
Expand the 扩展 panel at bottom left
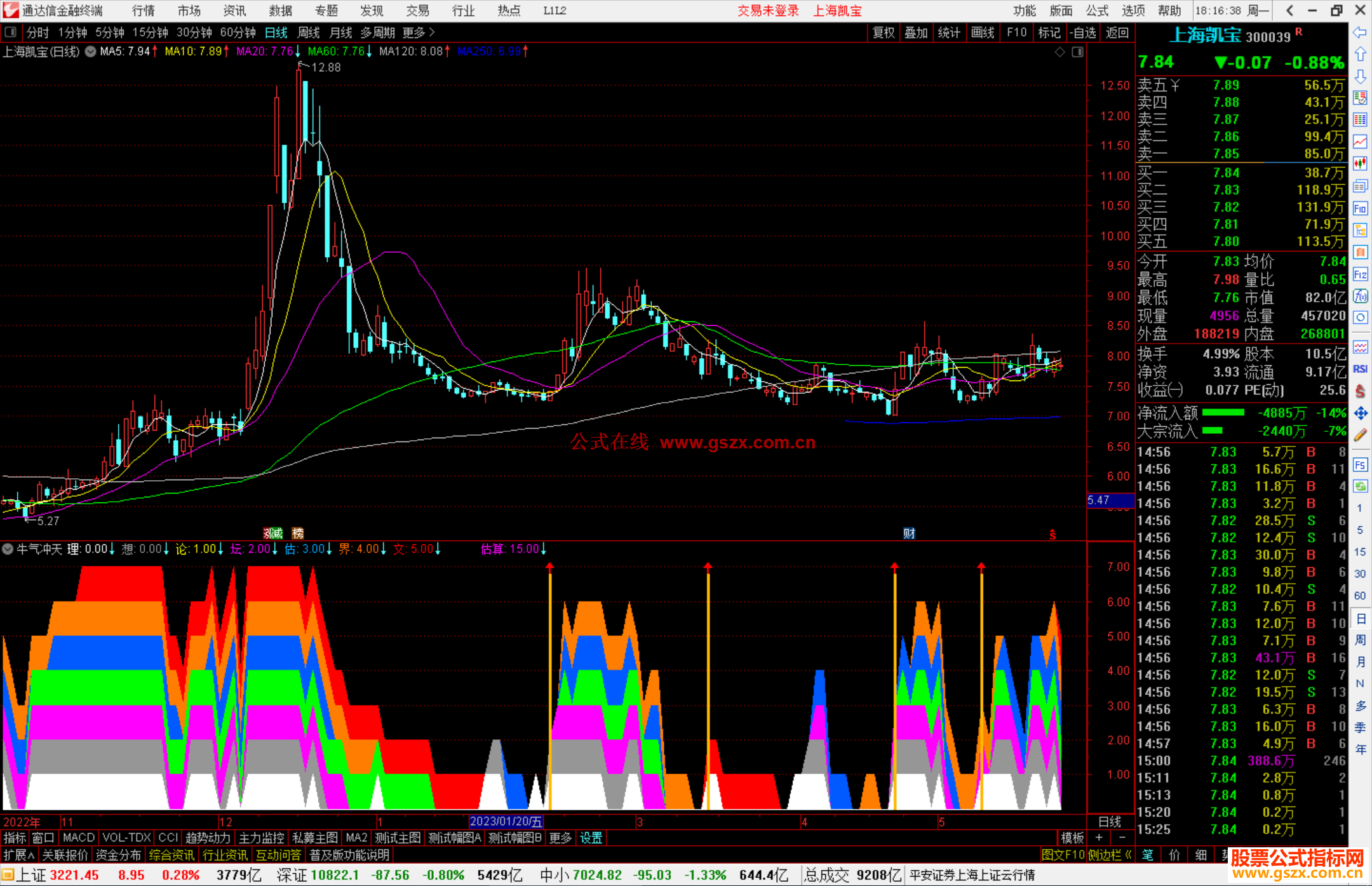19,855
